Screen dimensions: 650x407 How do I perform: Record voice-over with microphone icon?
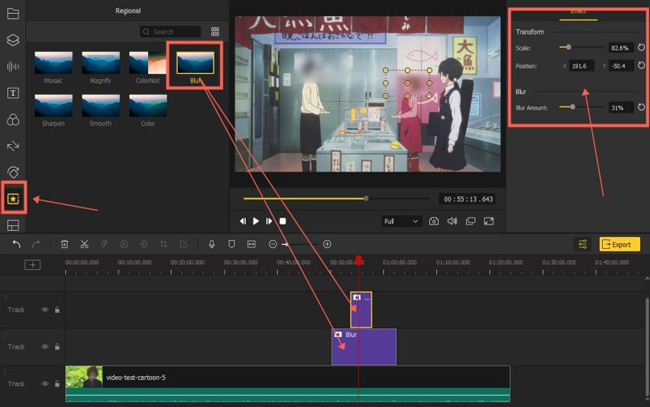coord(212,244)
